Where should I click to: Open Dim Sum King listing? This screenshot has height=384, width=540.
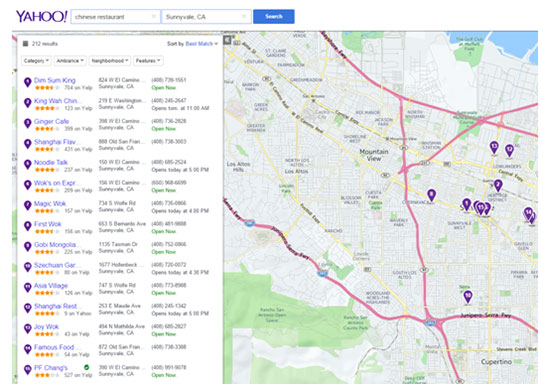pos(55,80)
